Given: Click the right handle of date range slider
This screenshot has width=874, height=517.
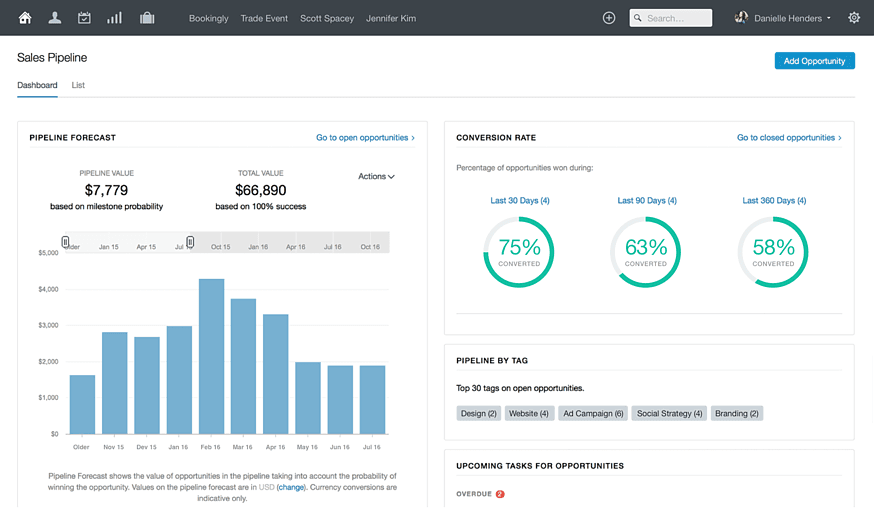Looking at the screenshot, I should 190,242.
